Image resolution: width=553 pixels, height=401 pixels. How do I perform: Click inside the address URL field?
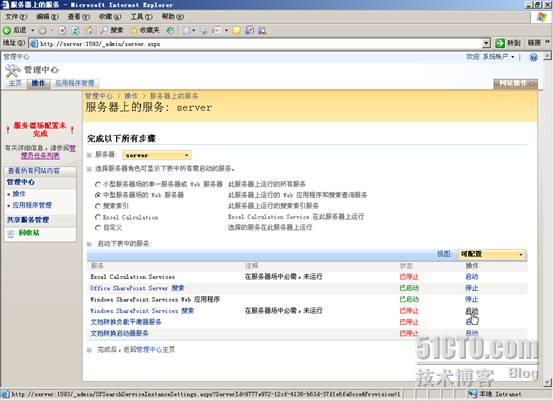[259, 44]
